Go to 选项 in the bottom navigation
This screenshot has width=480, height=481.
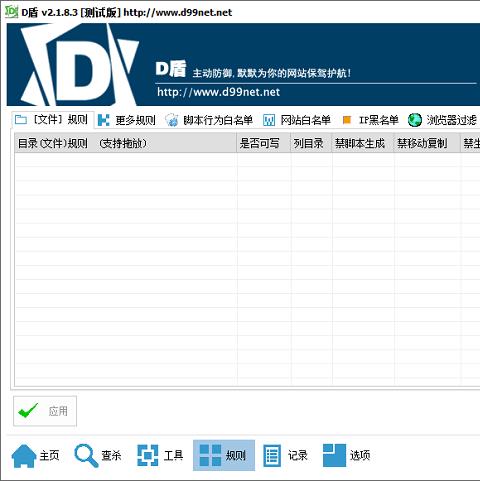347,455
